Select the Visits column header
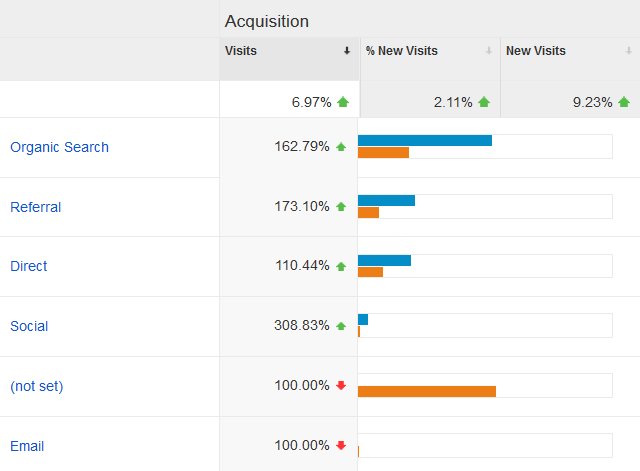The image size is (640, 471). coord(241,51)
